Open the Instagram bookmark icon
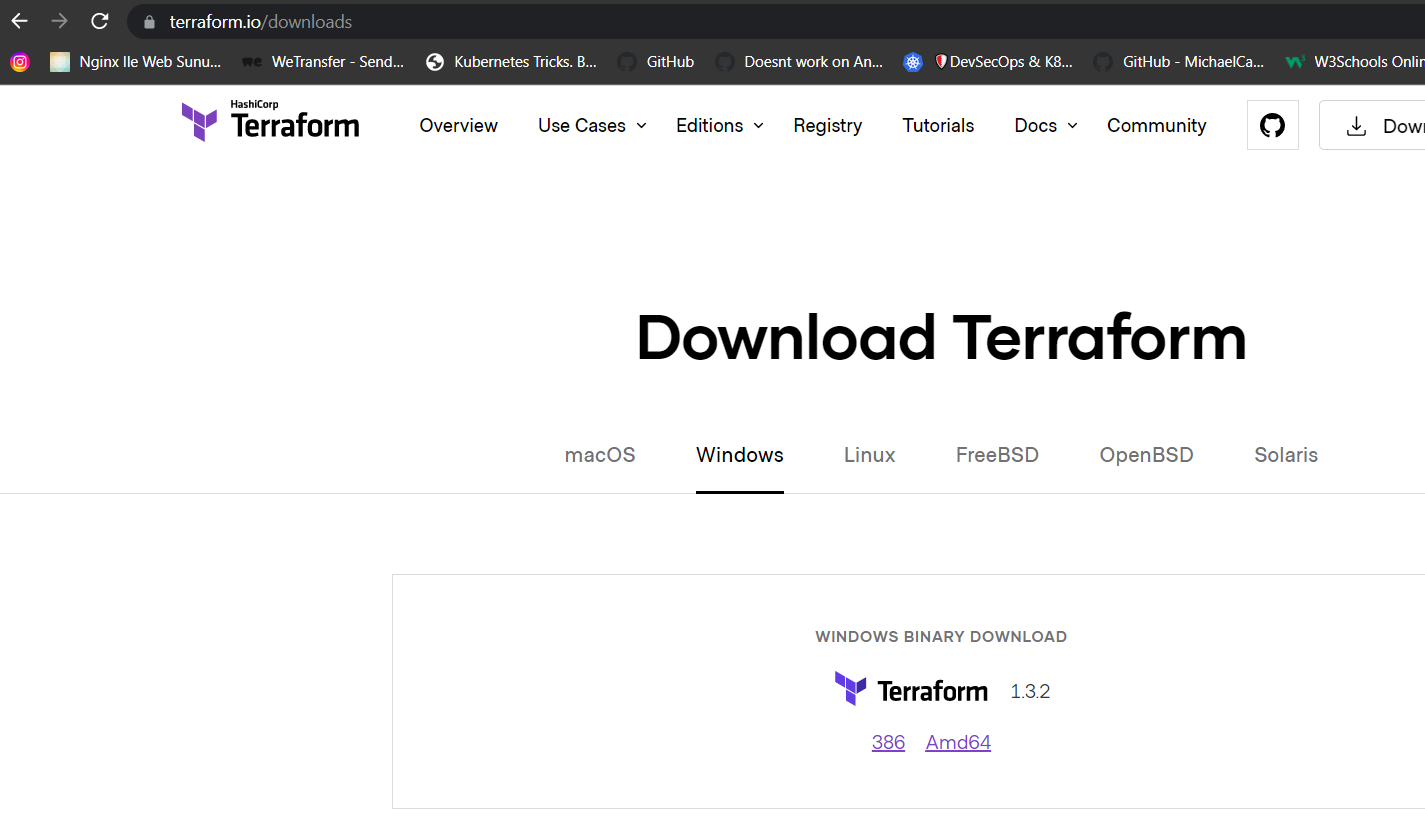 click(x=20, y=62)
